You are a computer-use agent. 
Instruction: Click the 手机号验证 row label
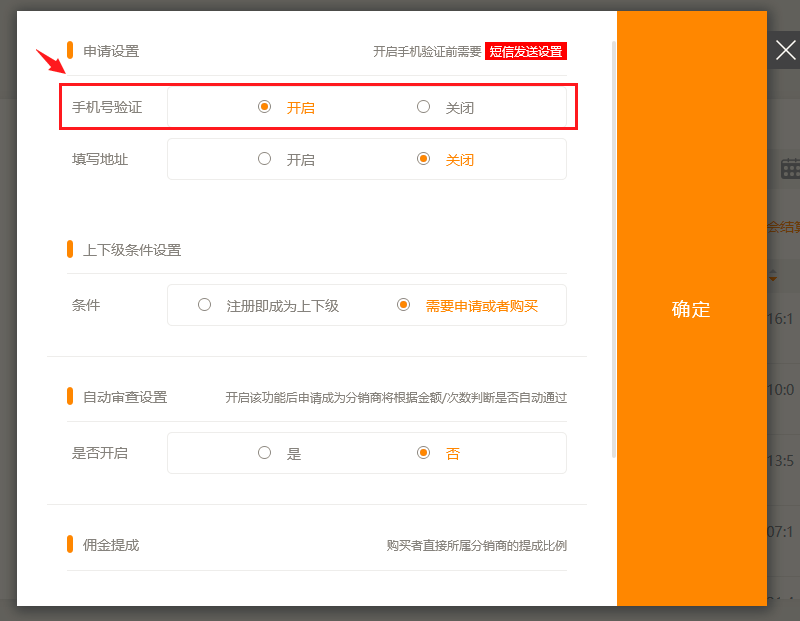coord(107,107)
